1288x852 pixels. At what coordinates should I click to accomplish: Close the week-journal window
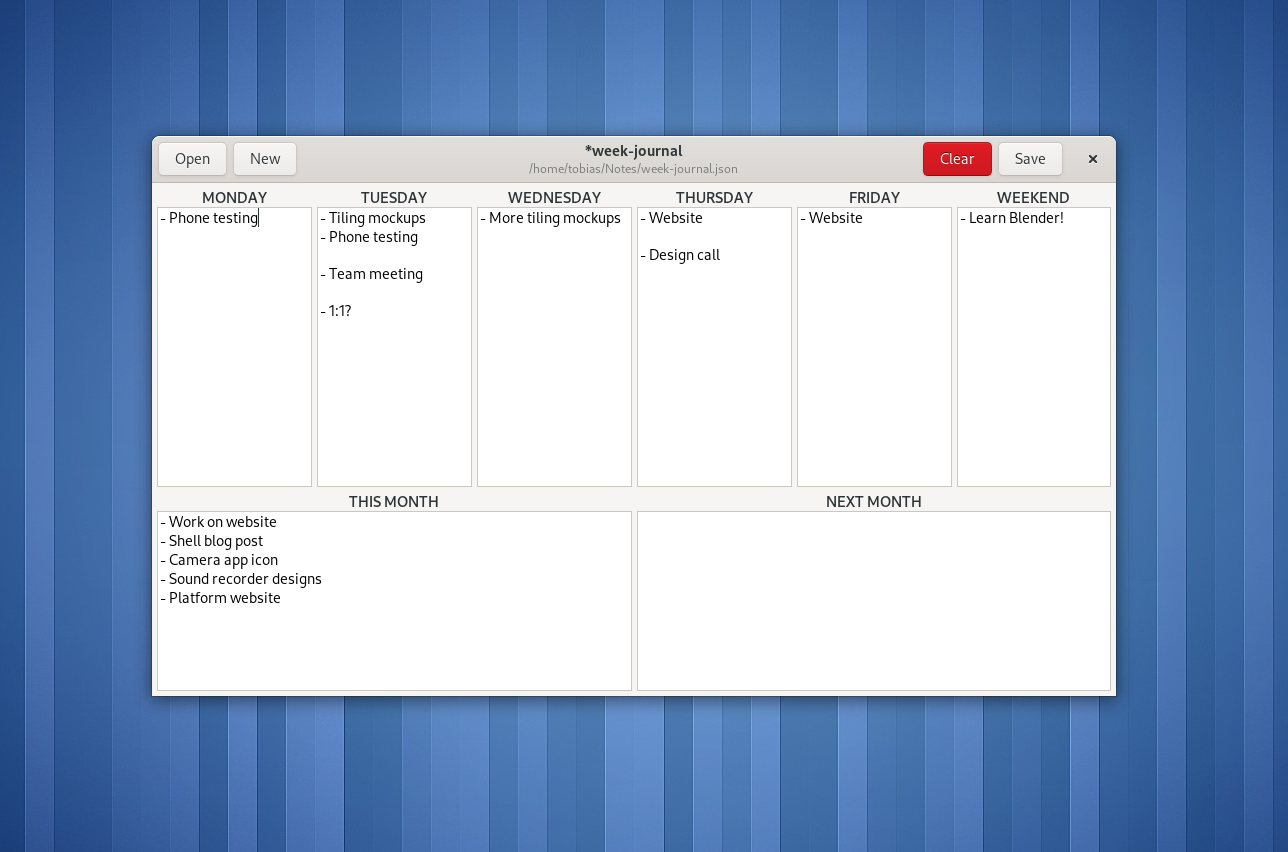pos(1093,159)
